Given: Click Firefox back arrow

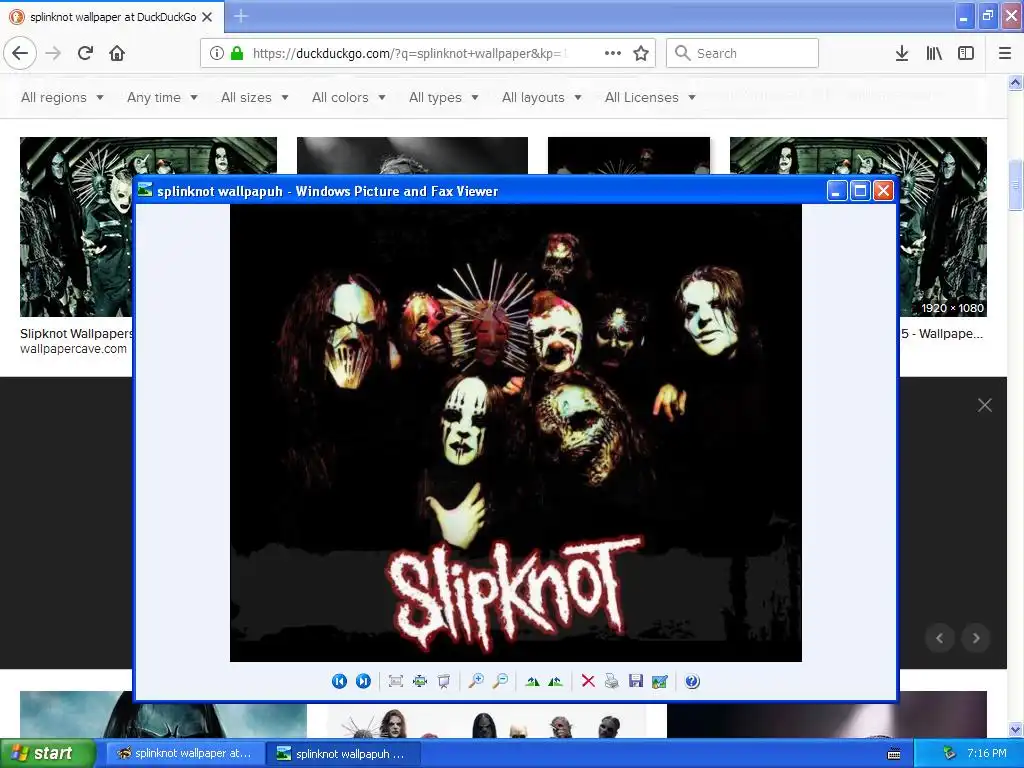Looking at the screenshot, I should [x=20, y=53].
